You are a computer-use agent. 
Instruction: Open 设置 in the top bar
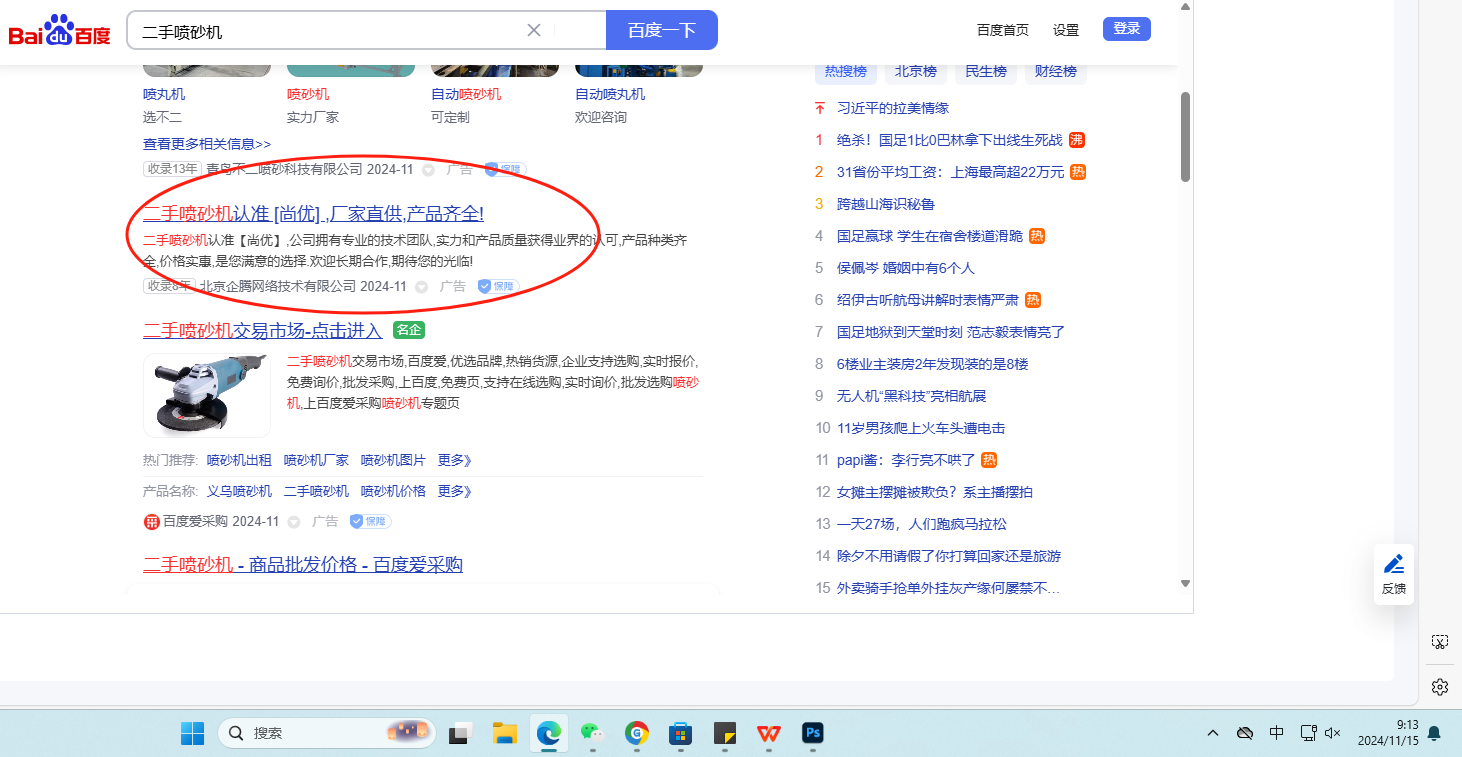pos(1066,30)
